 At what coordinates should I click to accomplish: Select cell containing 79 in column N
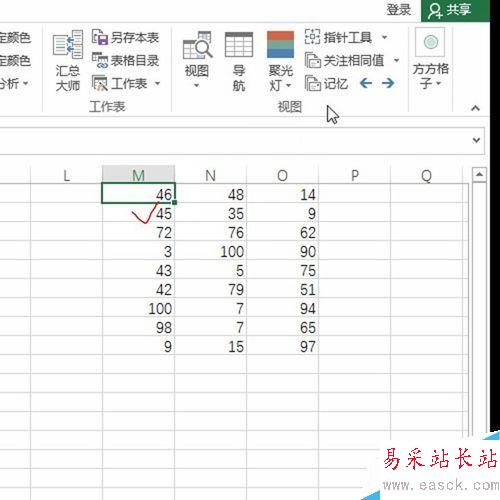click(x=211, y=288)
